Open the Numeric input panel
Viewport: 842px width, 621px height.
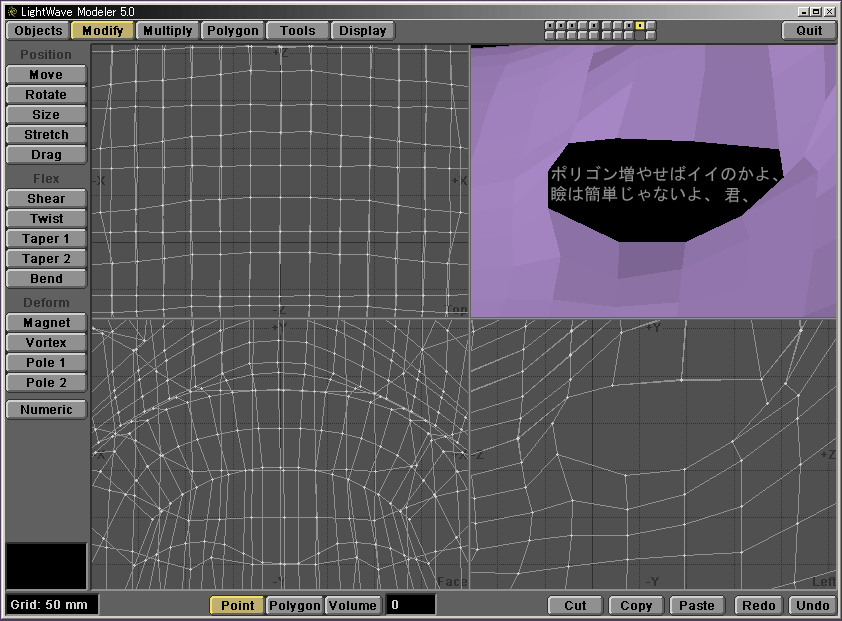pos(46,410)
